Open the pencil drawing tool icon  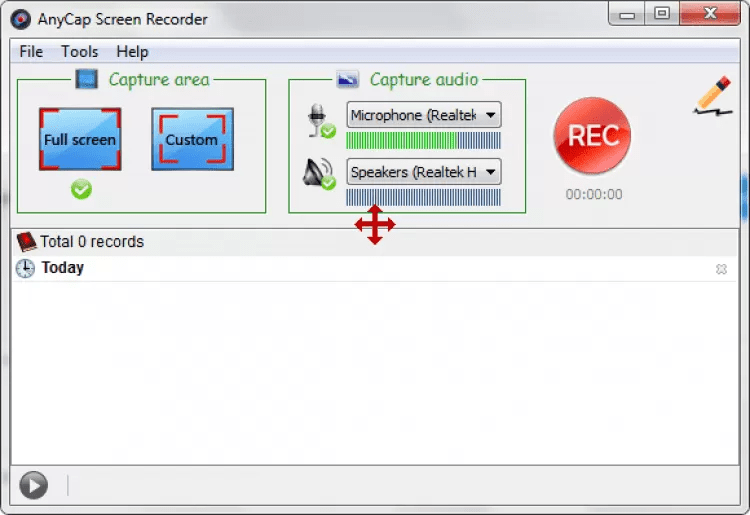tap(713, 96)
